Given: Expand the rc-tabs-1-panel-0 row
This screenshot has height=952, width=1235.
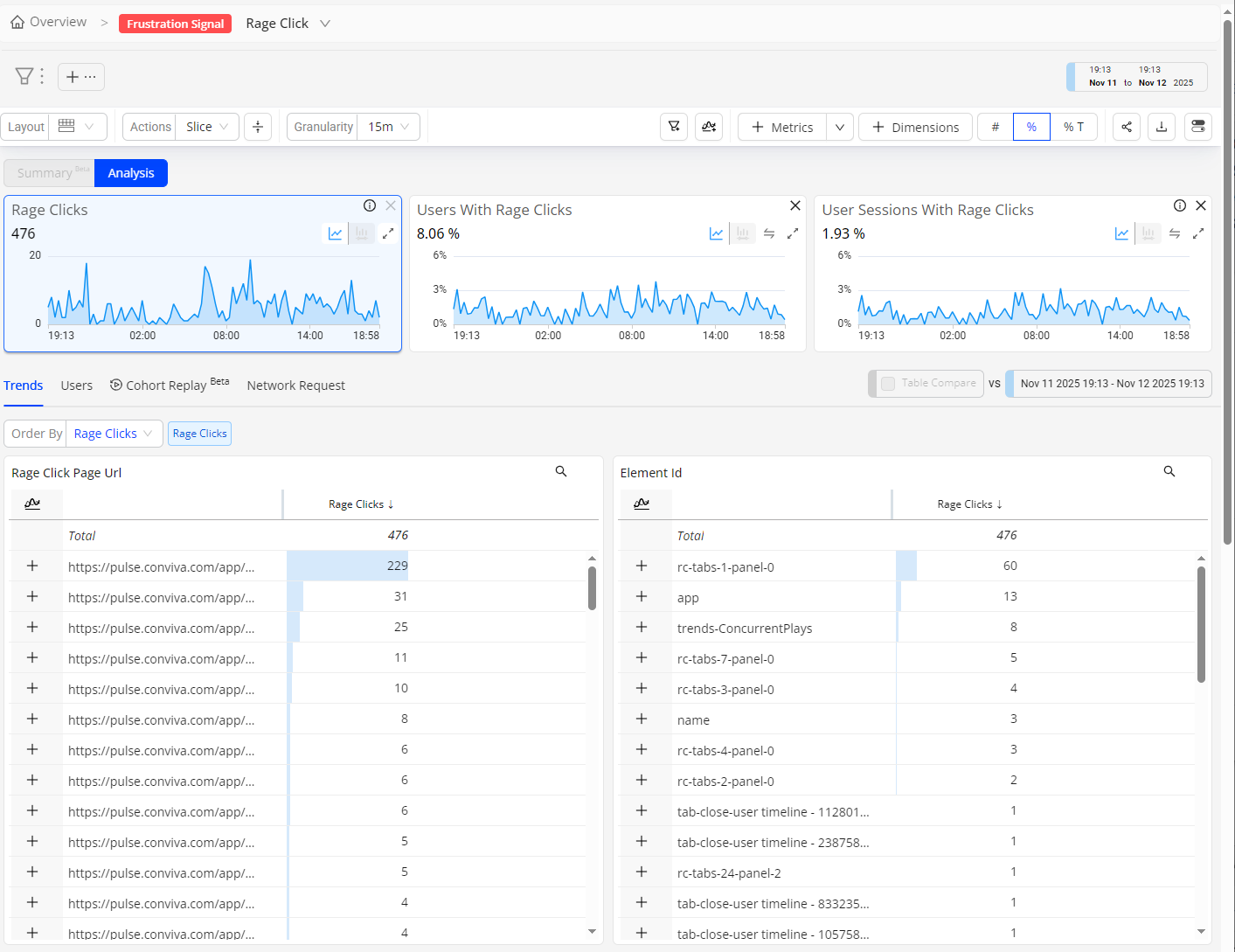Looking at the screenshot, I should point(642,566).
